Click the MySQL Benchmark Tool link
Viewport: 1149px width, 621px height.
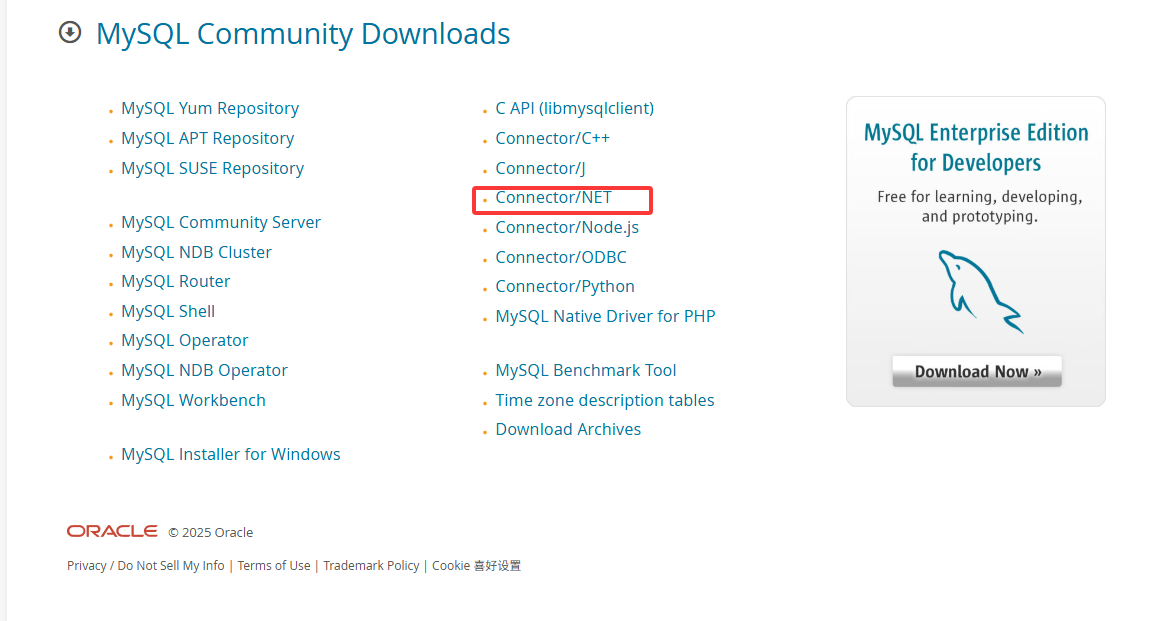click(x=585, y=370)
